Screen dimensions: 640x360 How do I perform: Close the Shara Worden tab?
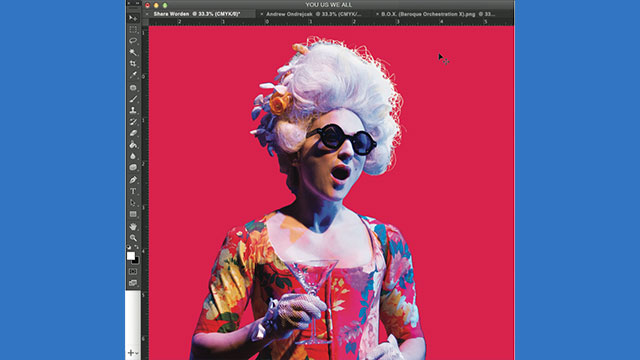[x=147, y=14]
